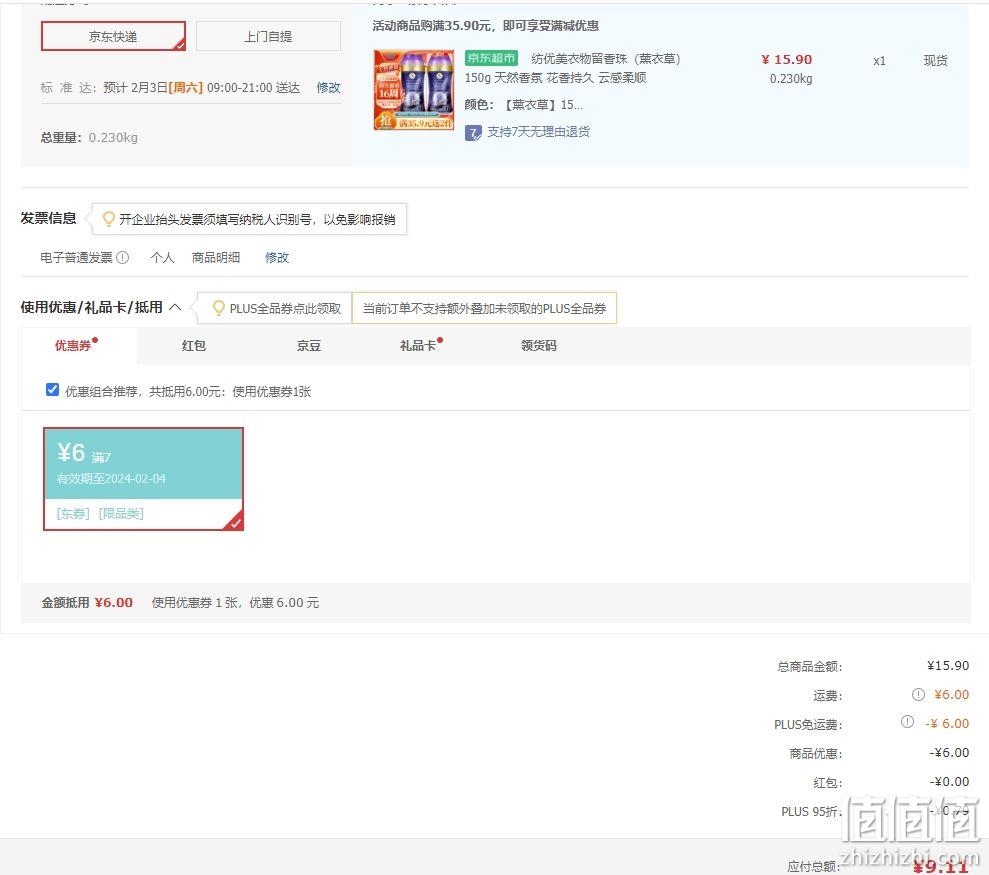Switch to 红包 tab
989x875 pixels.
click(x=194, y=346)
